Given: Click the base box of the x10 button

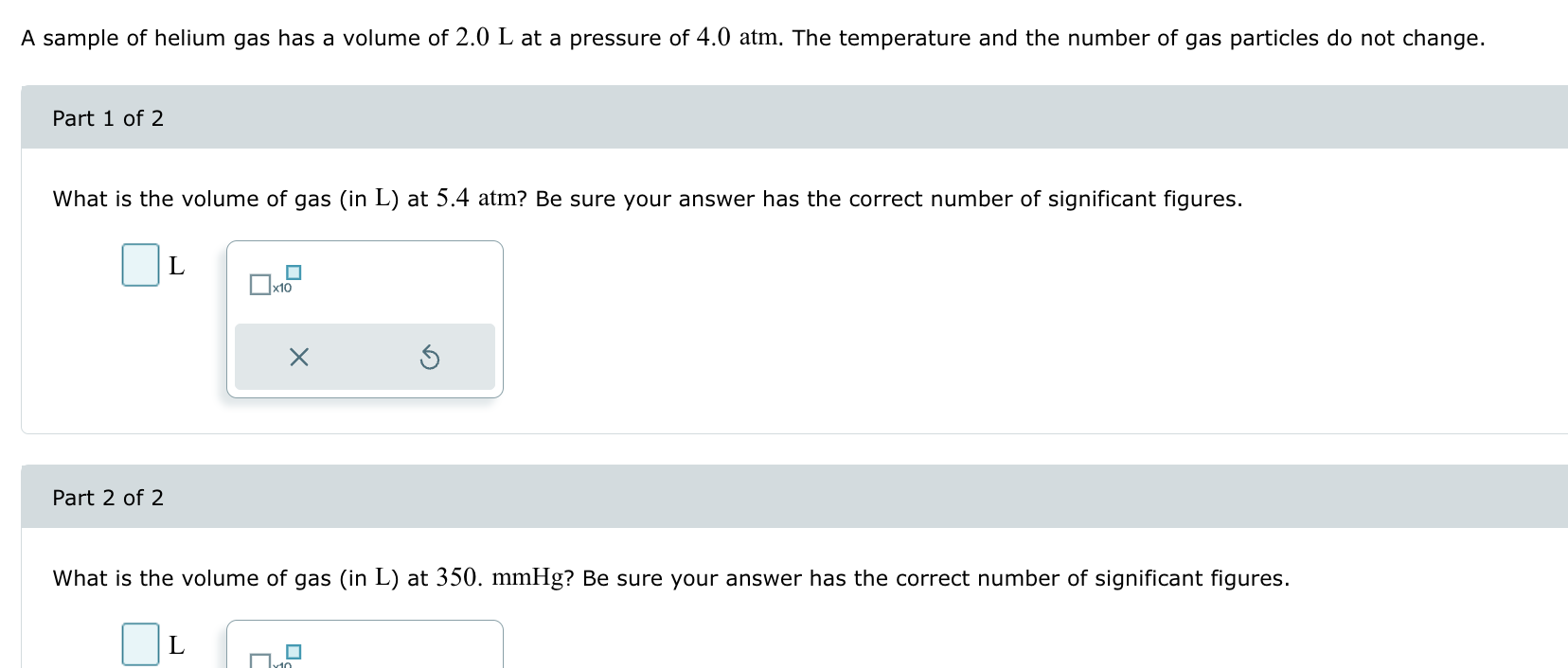Looking at the screenshot, I should [x=259, y=284].
